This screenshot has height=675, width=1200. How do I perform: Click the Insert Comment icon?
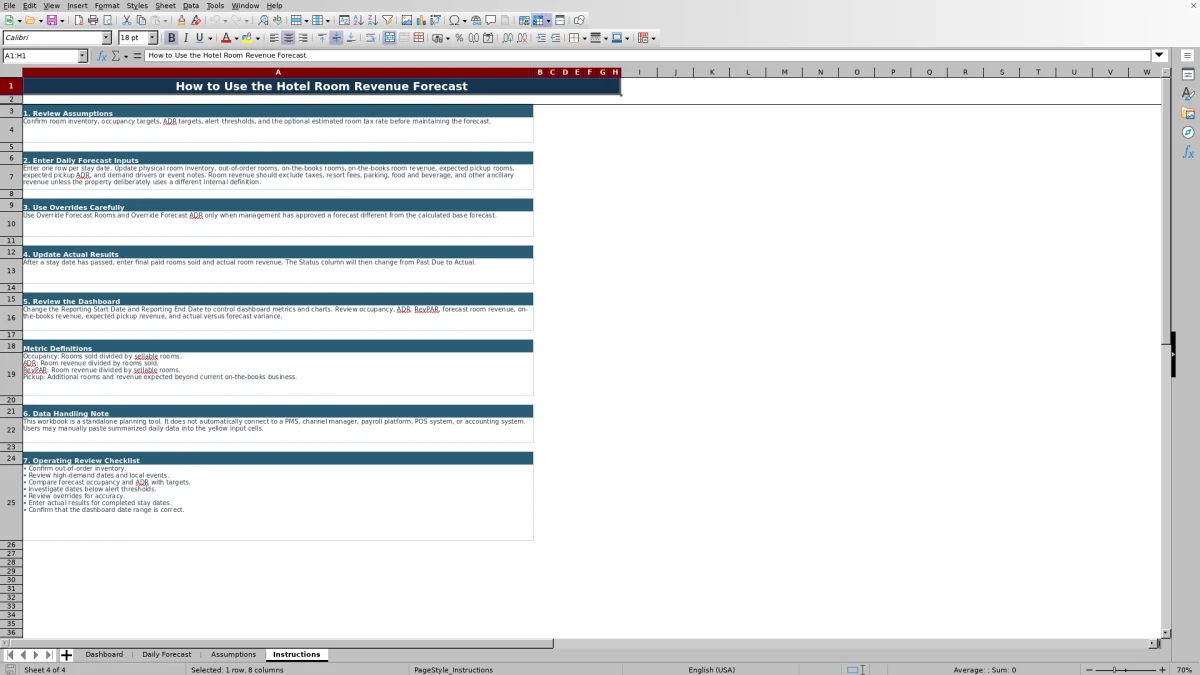[491, 20]
